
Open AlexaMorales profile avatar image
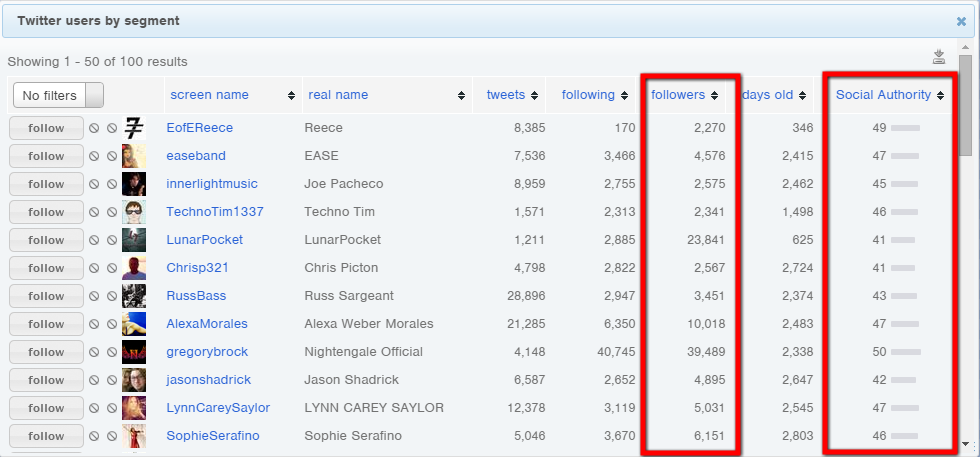[x=134, y=324]
